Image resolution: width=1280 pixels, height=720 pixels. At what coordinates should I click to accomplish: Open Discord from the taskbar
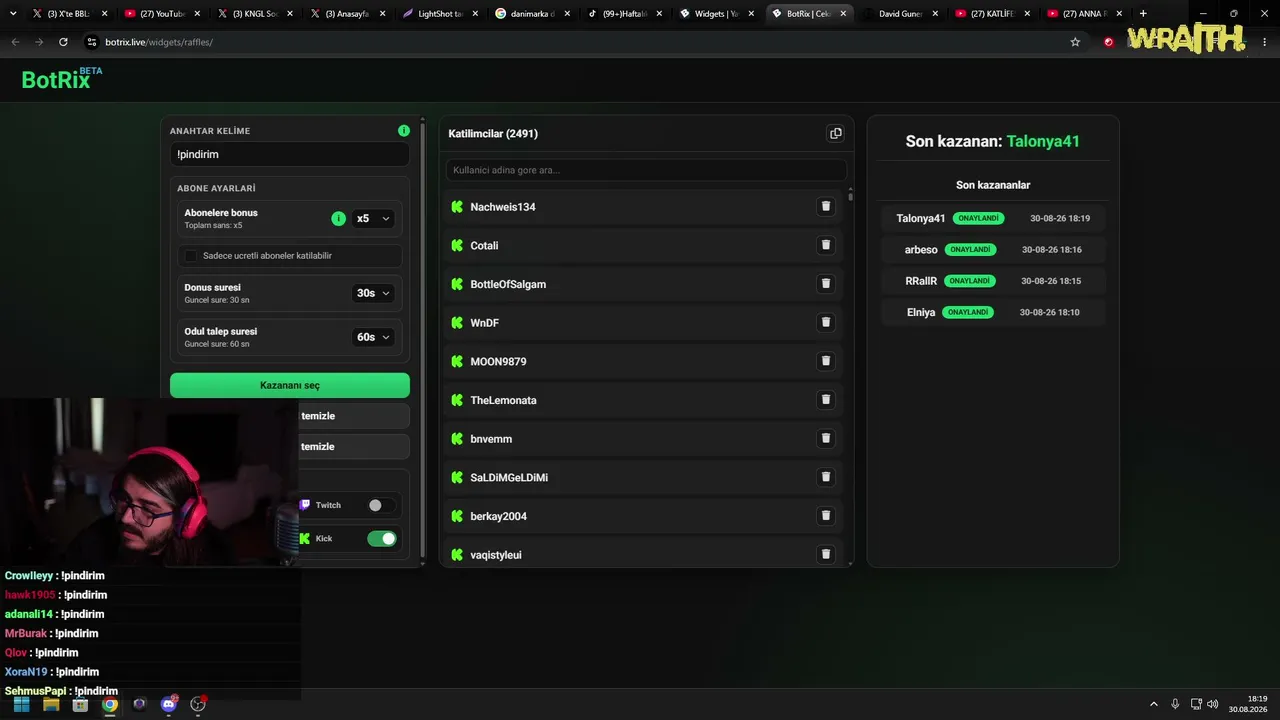[169, 704]
